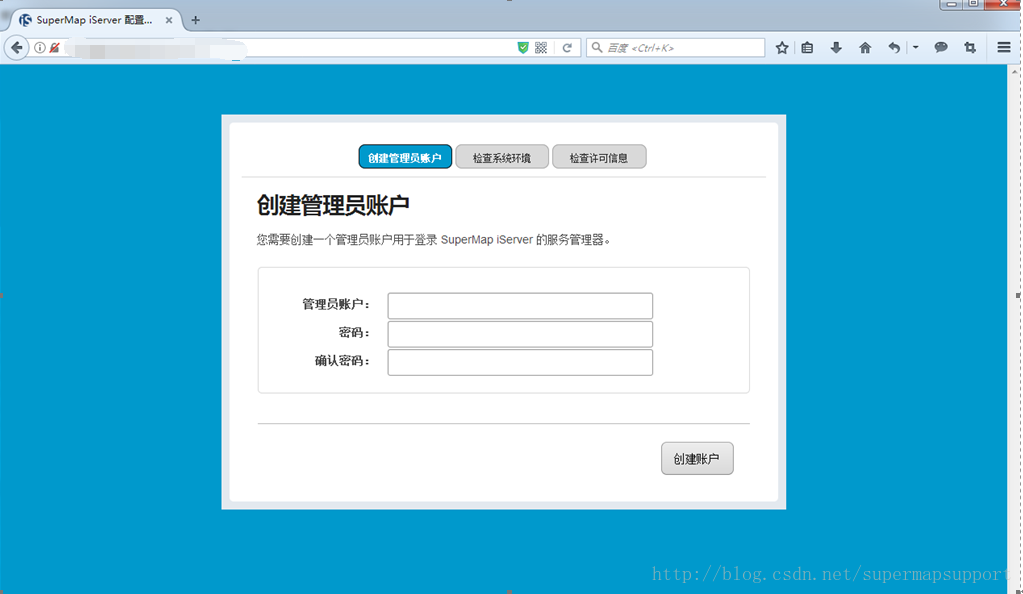Click the 创建账户 button
Viewport: 1023px width, 594px height.
coord(697,458)
